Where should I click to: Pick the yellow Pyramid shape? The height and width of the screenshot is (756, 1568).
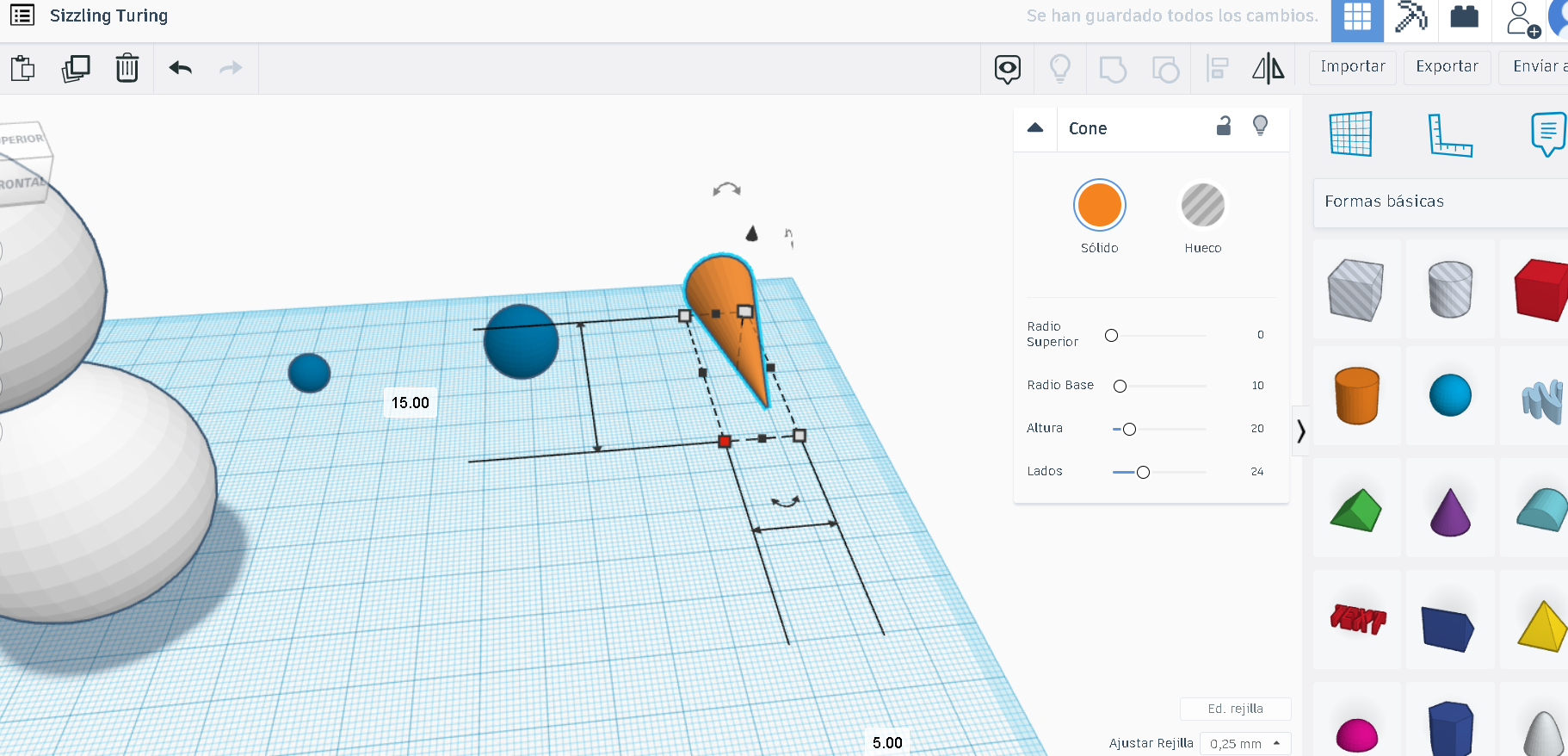pyautogui.click(x=1544, y=626)
